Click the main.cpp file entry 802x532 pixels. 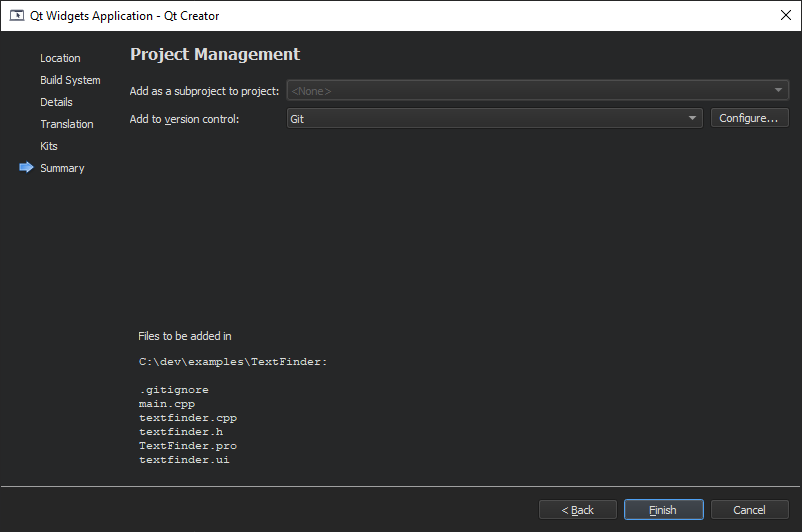point(167,404)
